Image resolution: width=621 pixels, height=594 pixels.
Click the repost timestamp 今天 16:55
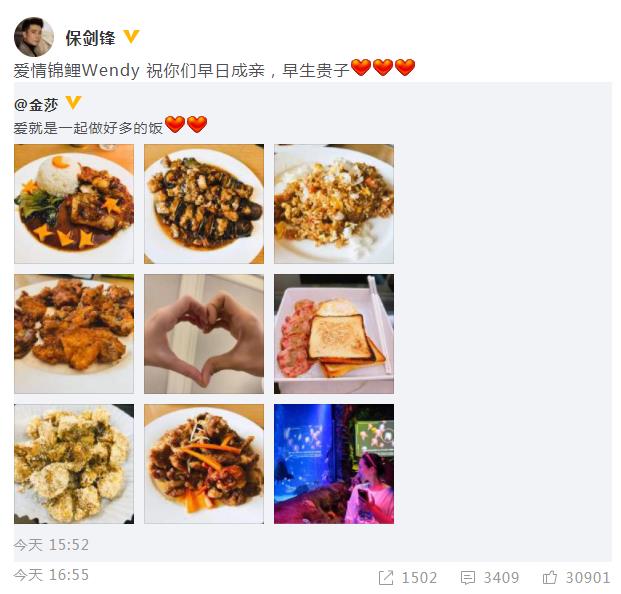click(51, 575)
